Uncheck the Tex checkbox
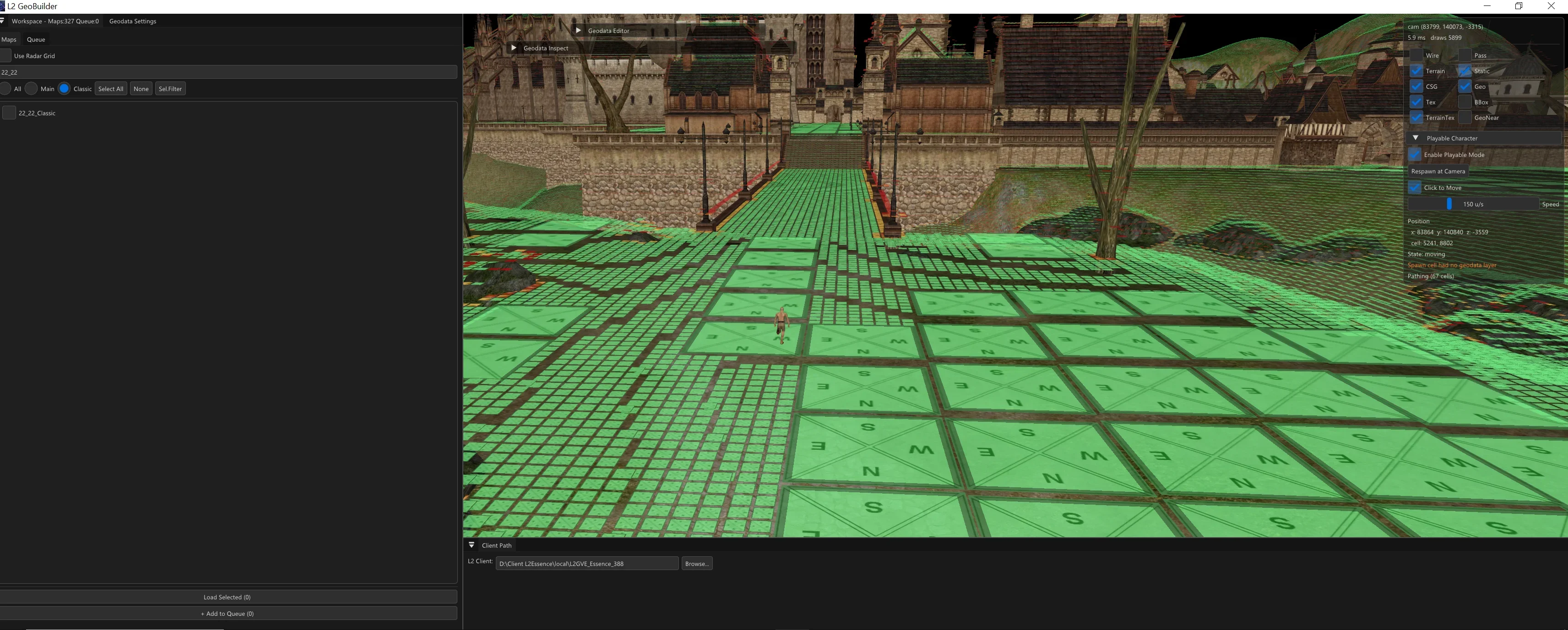This screenshot has height=630, width=1568. tap(1416, 102)
